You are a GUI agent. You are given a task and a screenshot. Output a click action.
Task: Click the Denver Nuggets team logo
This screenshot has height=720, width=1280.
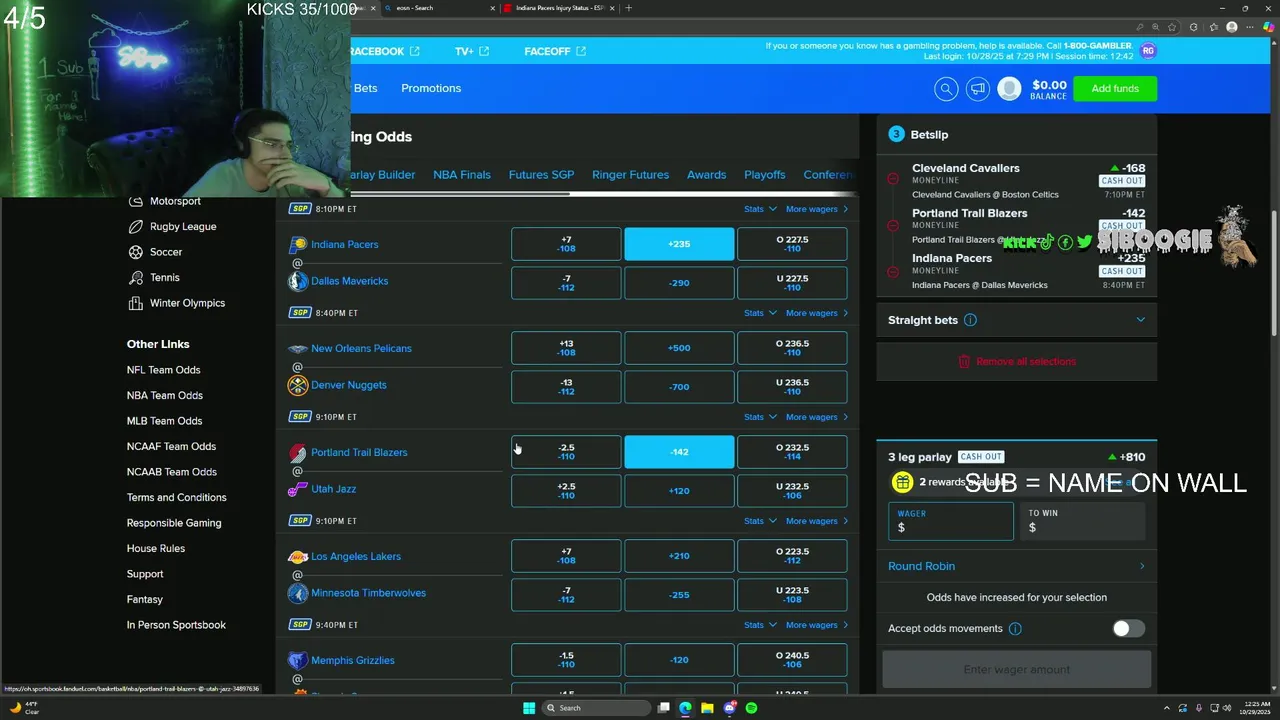pos(297,385)
